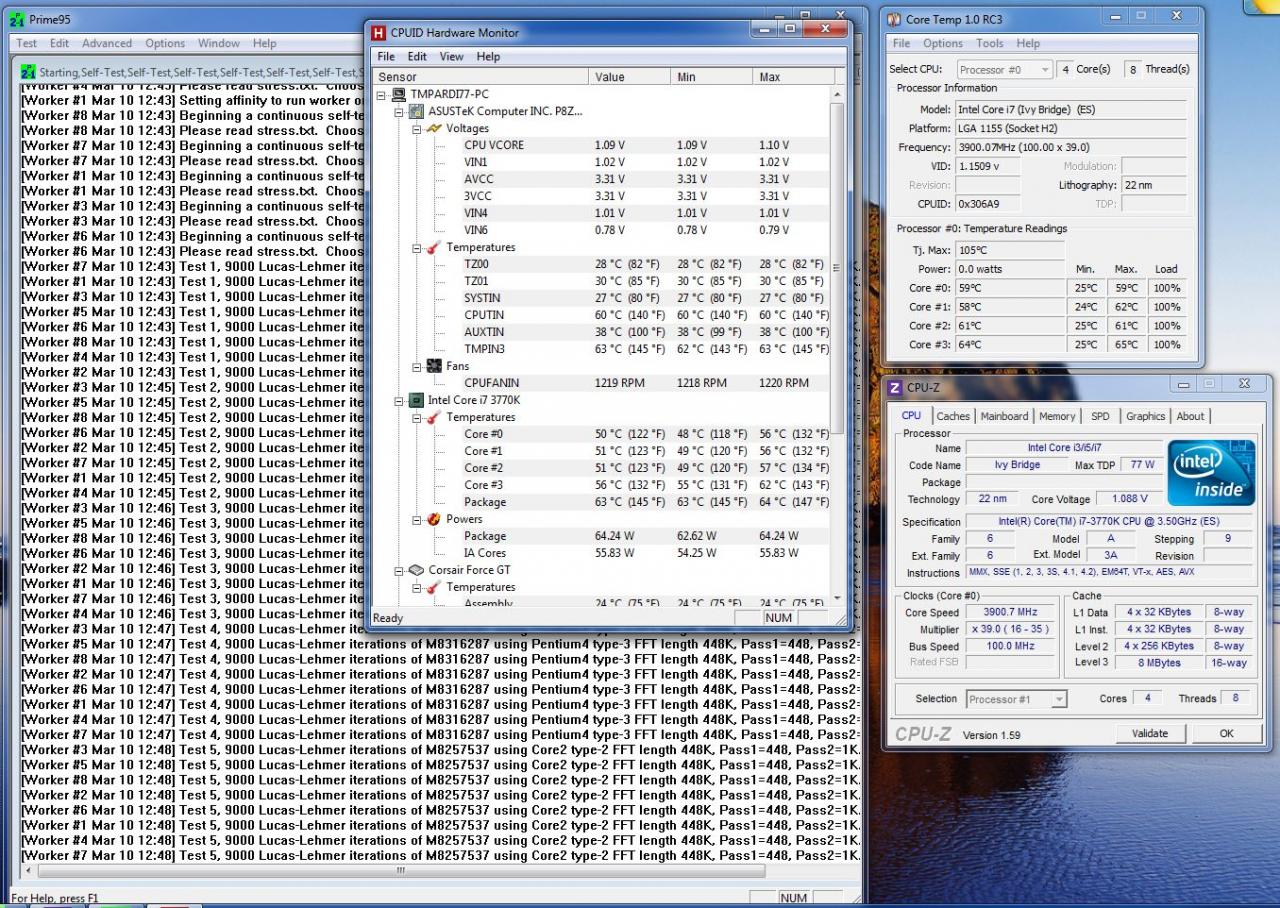Click Core Speed 3900.7 MHz field in CPU-Z
This screenshot has height=908, width=1280.
[x=1011, y=612]
